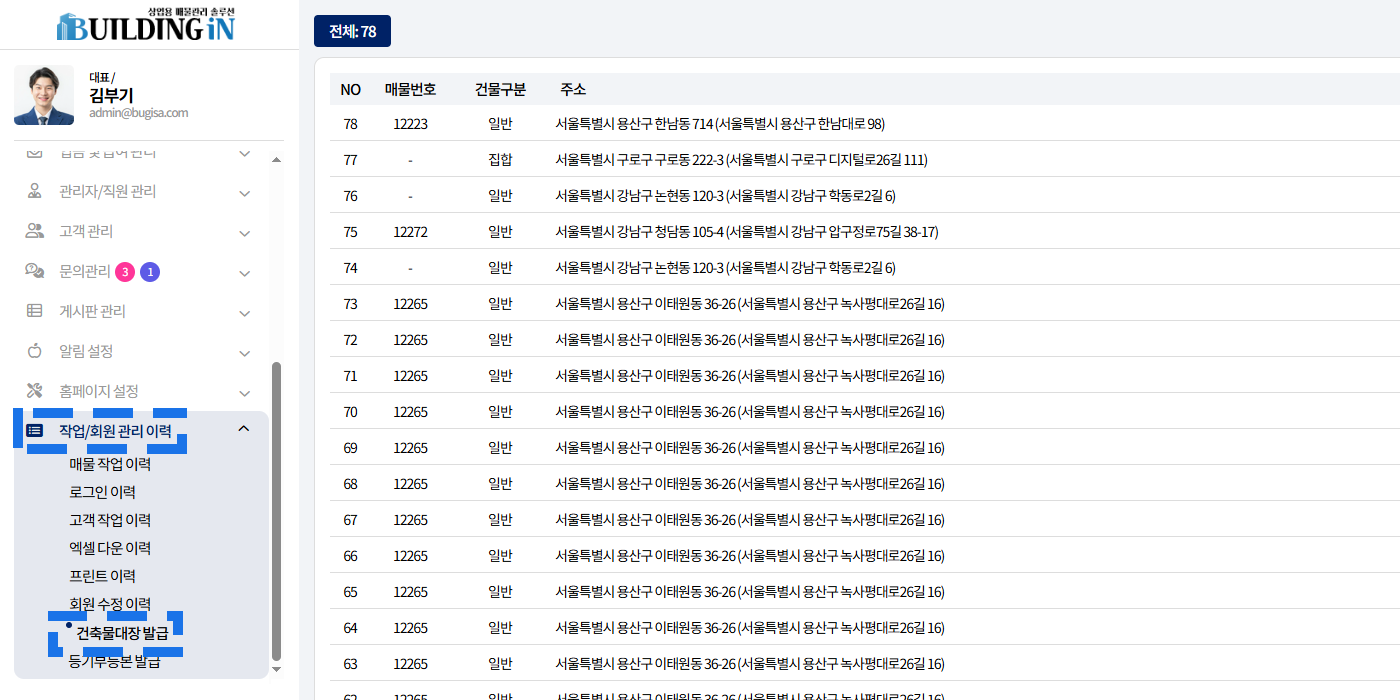Click the manager/staff management person icon

[x=35, y=191]
